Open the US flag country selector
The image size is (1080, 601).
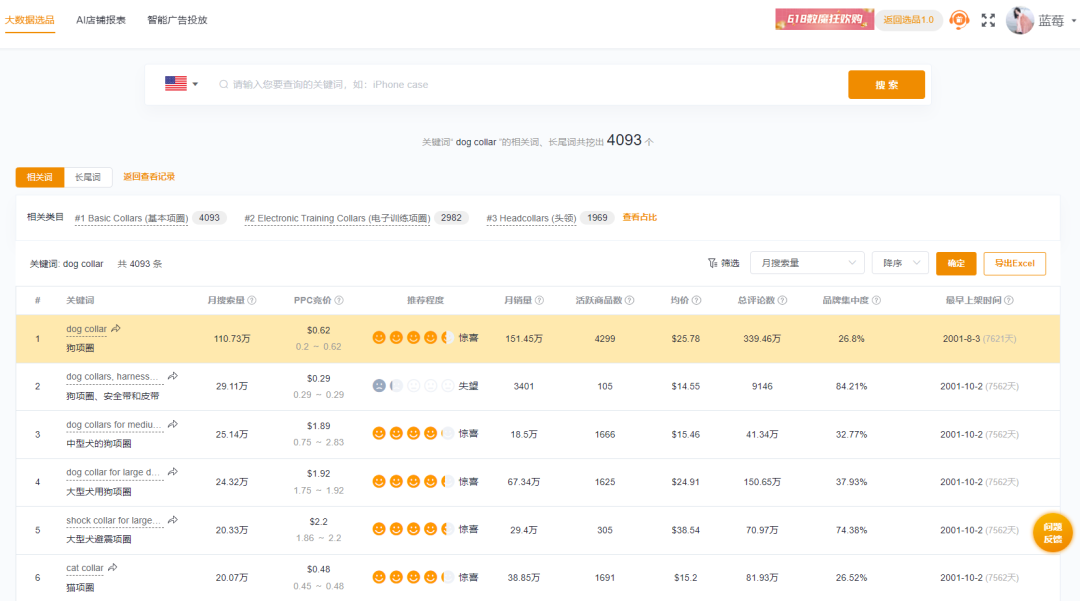(181, 84)
